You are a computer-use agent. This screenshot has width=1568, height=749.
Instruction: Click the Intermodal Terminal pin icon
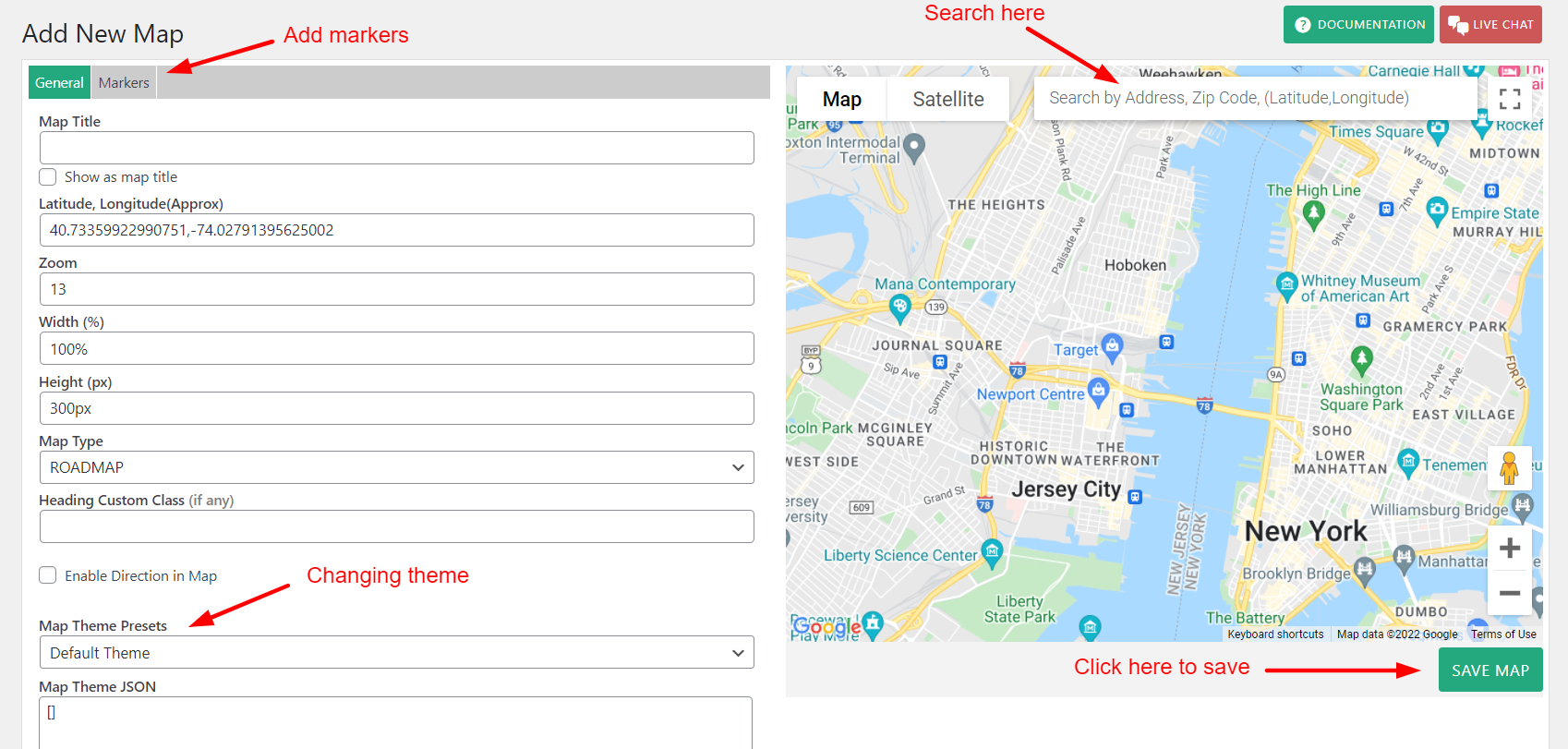[914, 147]
